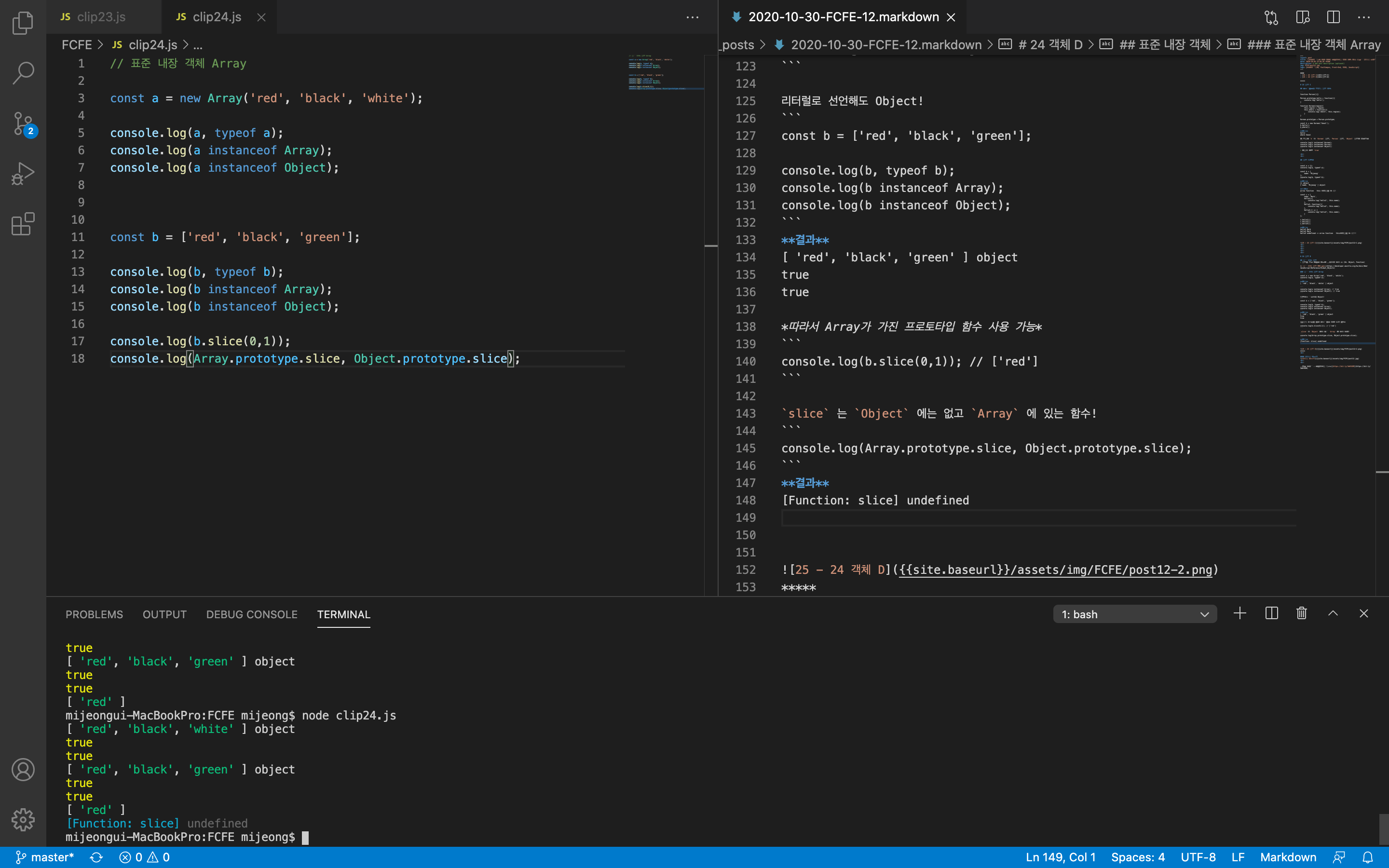
Task: Open Source Control view with 2 changes
Action: point(24,123)
